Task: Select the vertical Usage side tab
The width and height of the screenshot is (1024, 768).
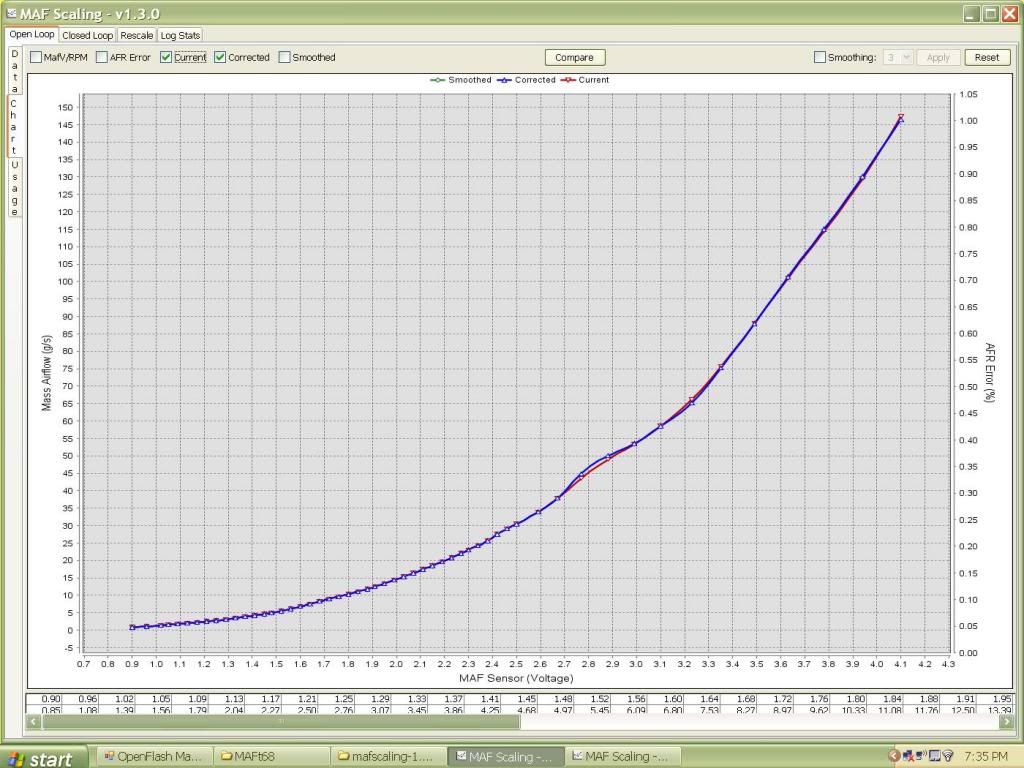Action: (14, 188)
